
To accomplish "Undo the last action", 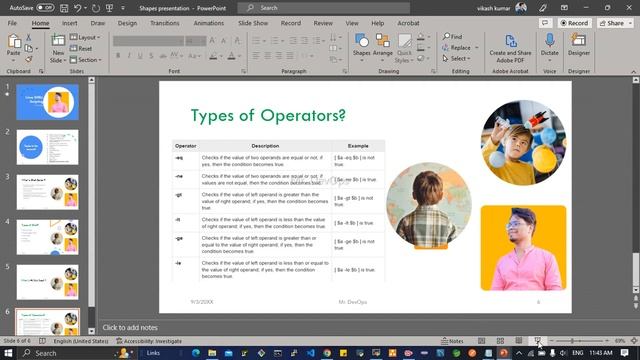I will click(x=78, y=8).
